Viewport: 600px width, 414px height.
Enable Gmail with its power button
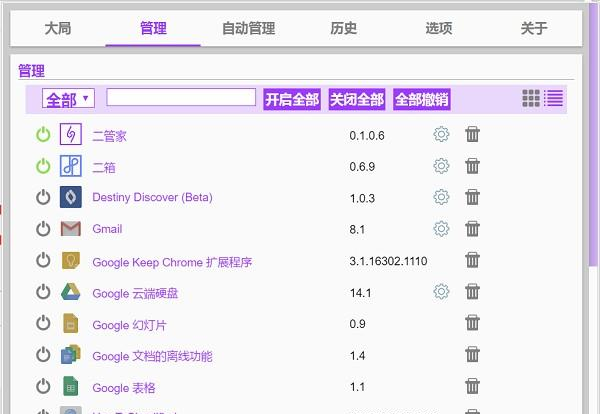point(43,229)
